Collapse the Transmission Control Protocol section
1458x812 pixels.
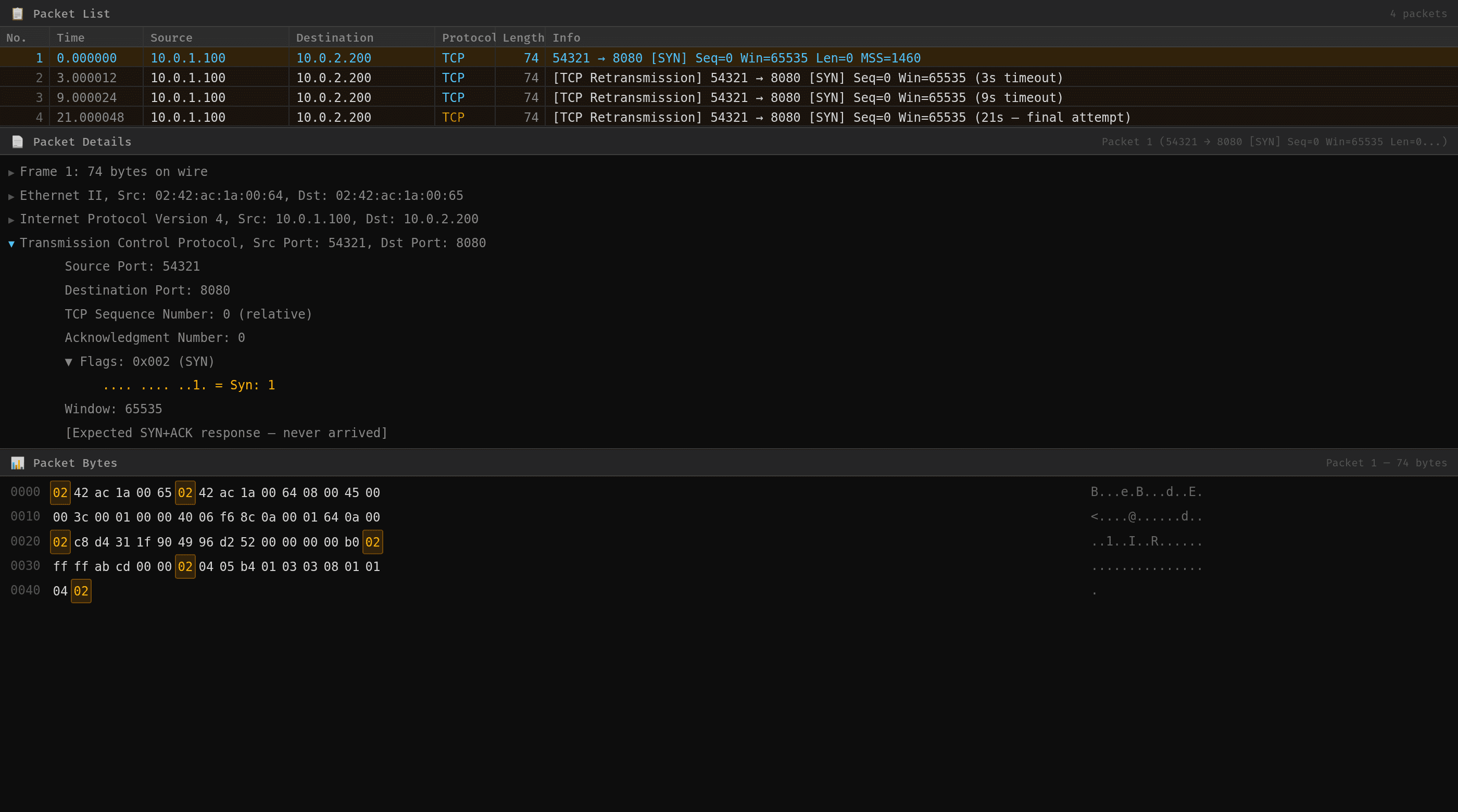(11, 243)
